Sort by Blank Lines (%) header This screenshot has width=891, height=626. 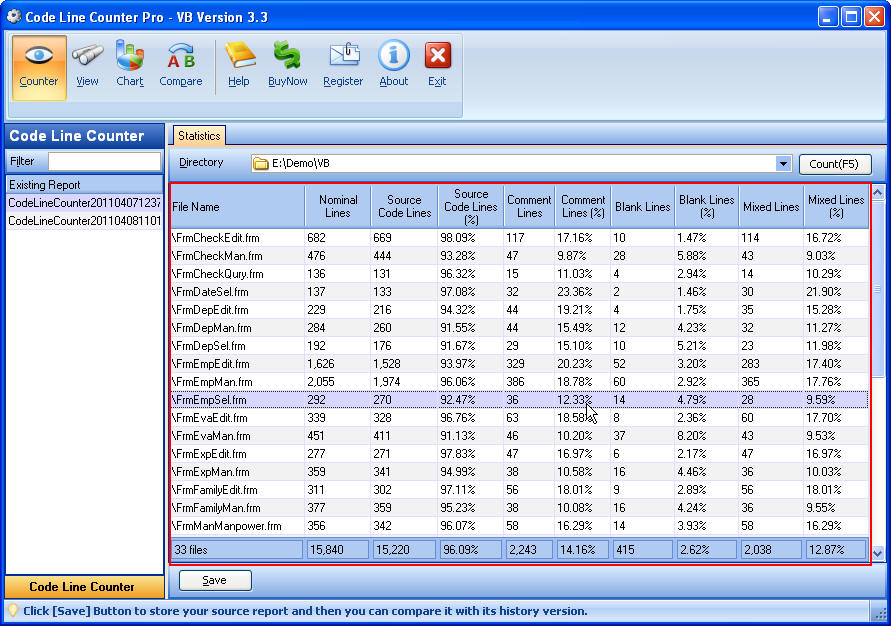(706, 207)
